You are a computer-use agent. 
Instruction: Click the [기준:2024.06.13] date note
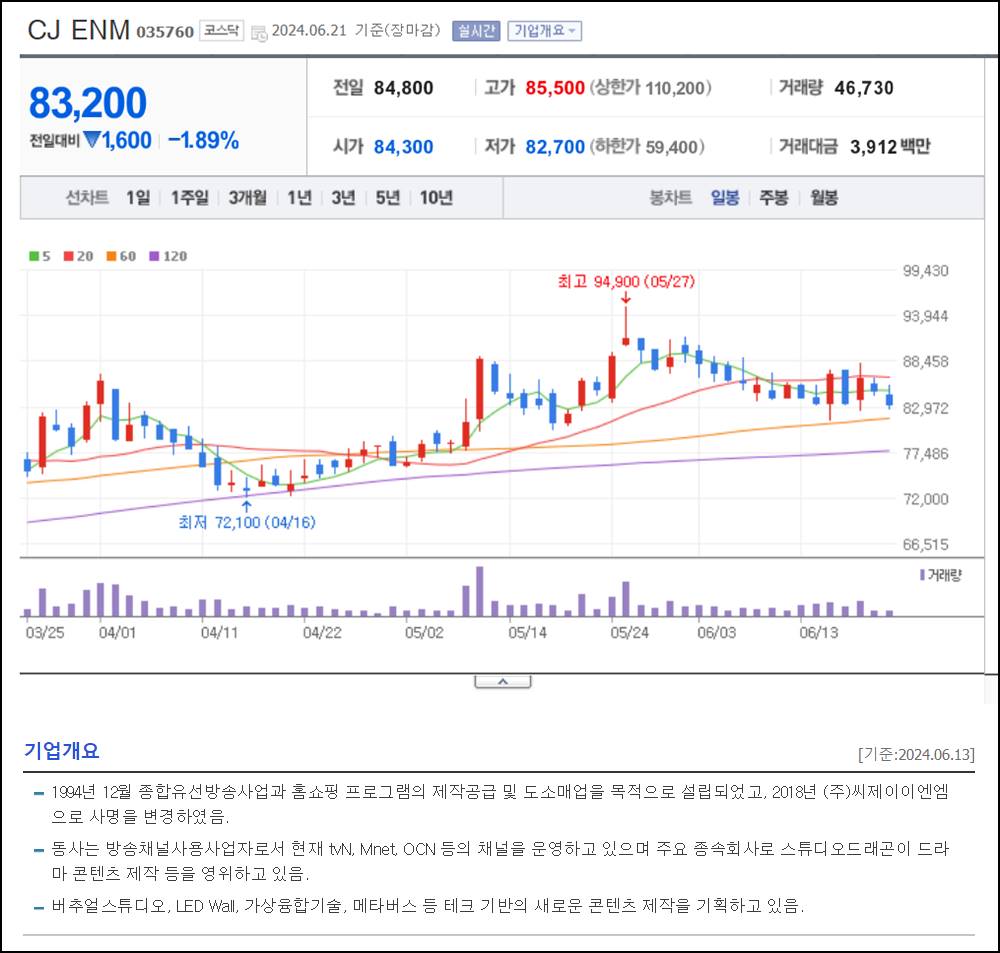point(916,755)
